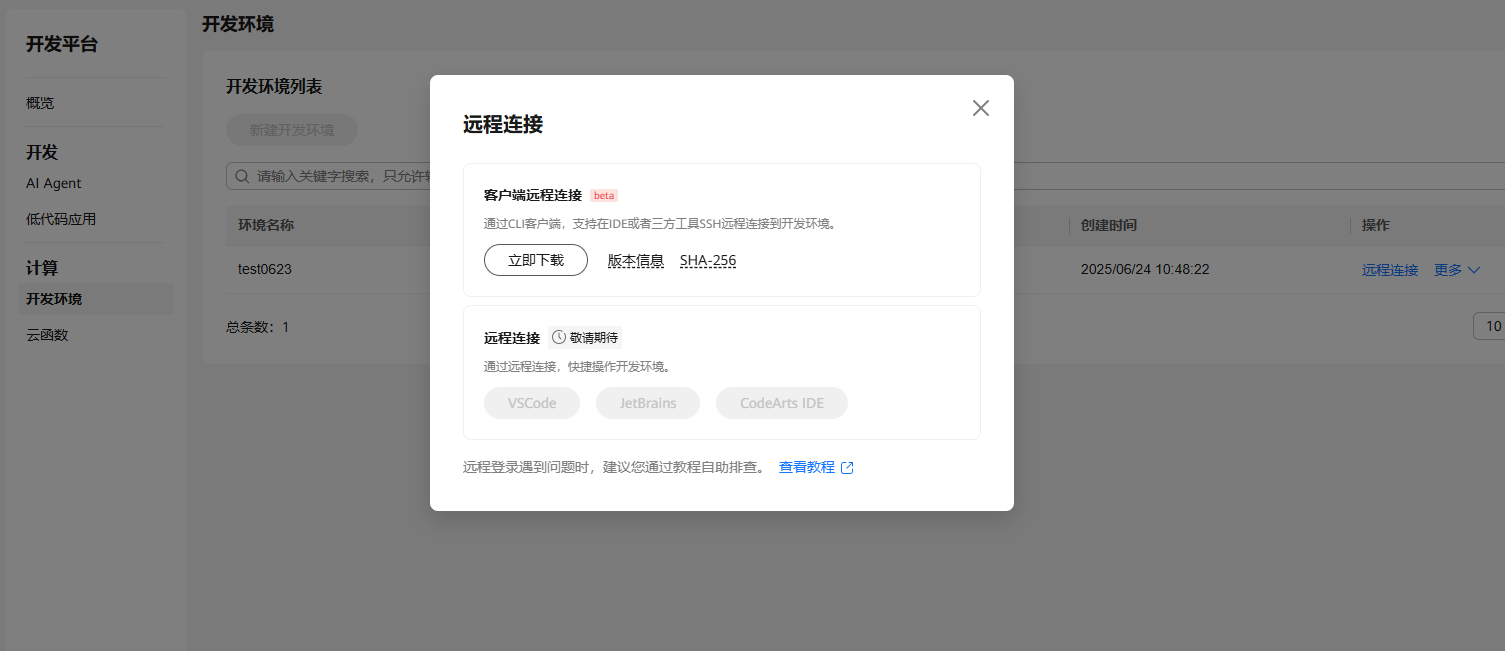Screen dimensions: 1505x651
Task: Click the beta badge next to 客户端远程连接
Action: [x=603, y=195]
